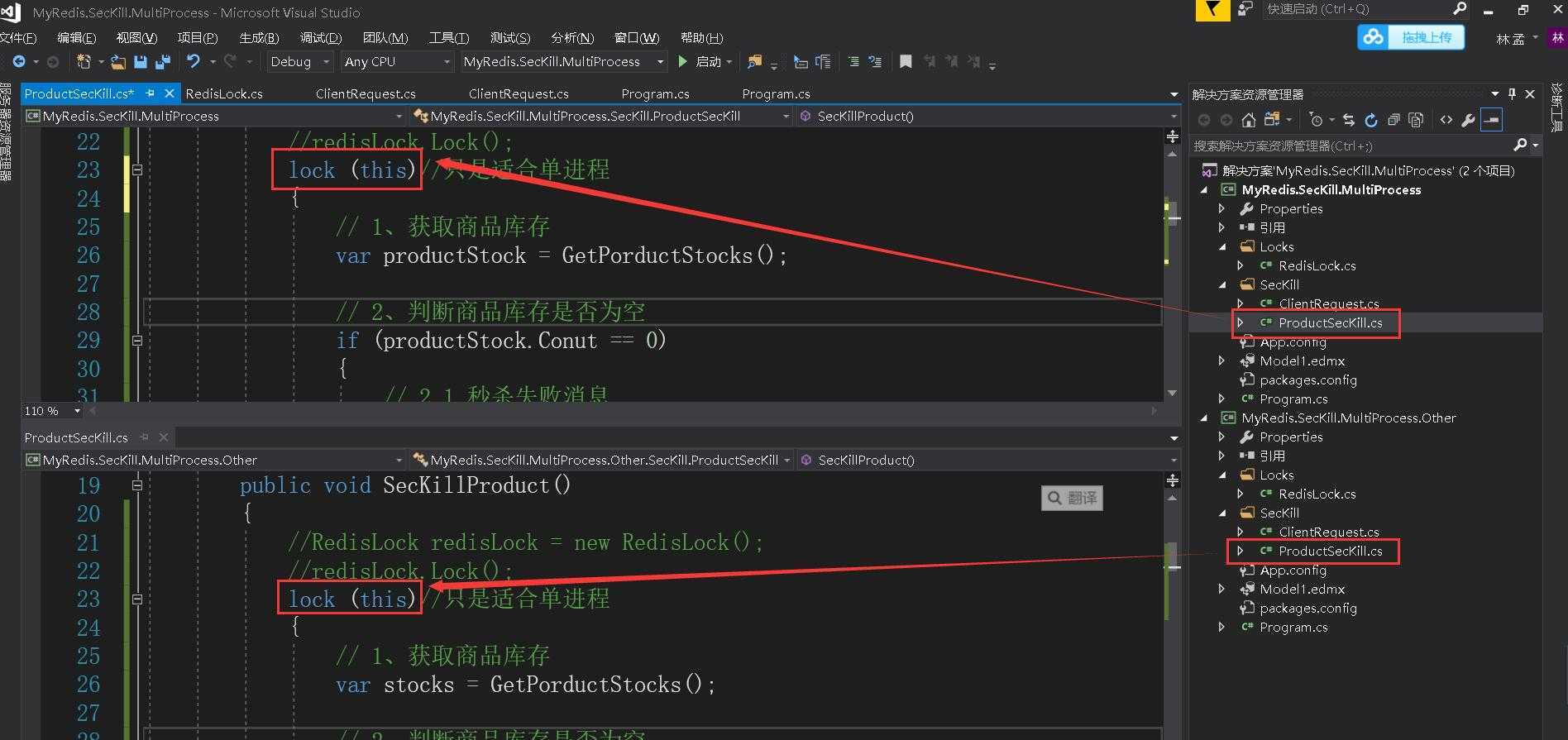This screenshot has height=740, width=1568.
Task: Collapse code region at upper line 23
Action: click(x=137, y=169)
